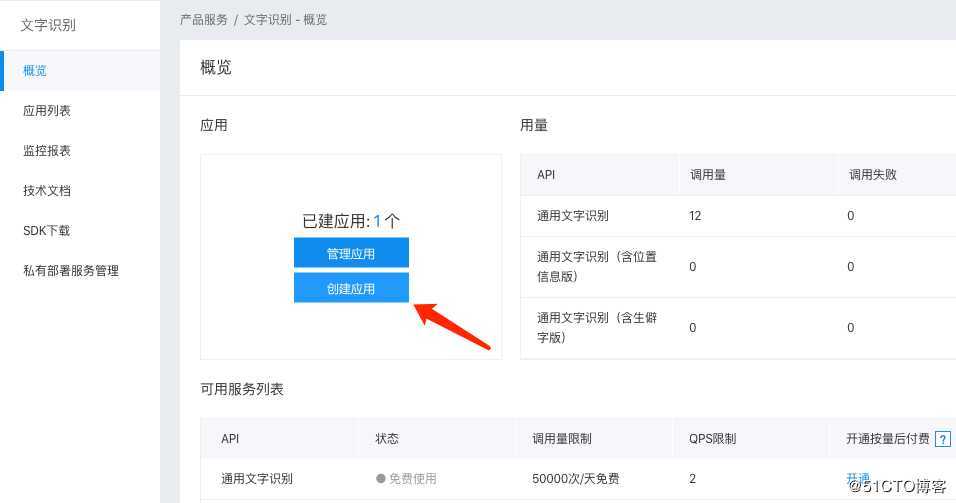Image resolution: width=956 pixels, height=503 pixels.
Task: Click the QPS限制 column header
Action: 712,439
